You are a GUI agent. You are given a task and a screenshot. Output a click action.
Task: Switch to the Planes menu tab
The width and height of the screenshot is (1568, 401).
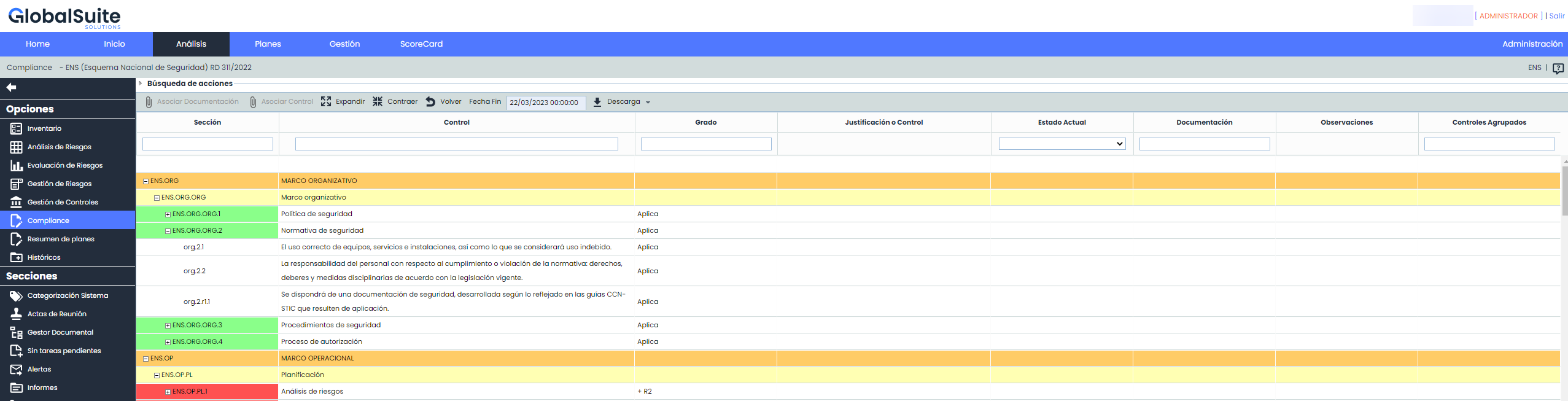pos(268,44)
